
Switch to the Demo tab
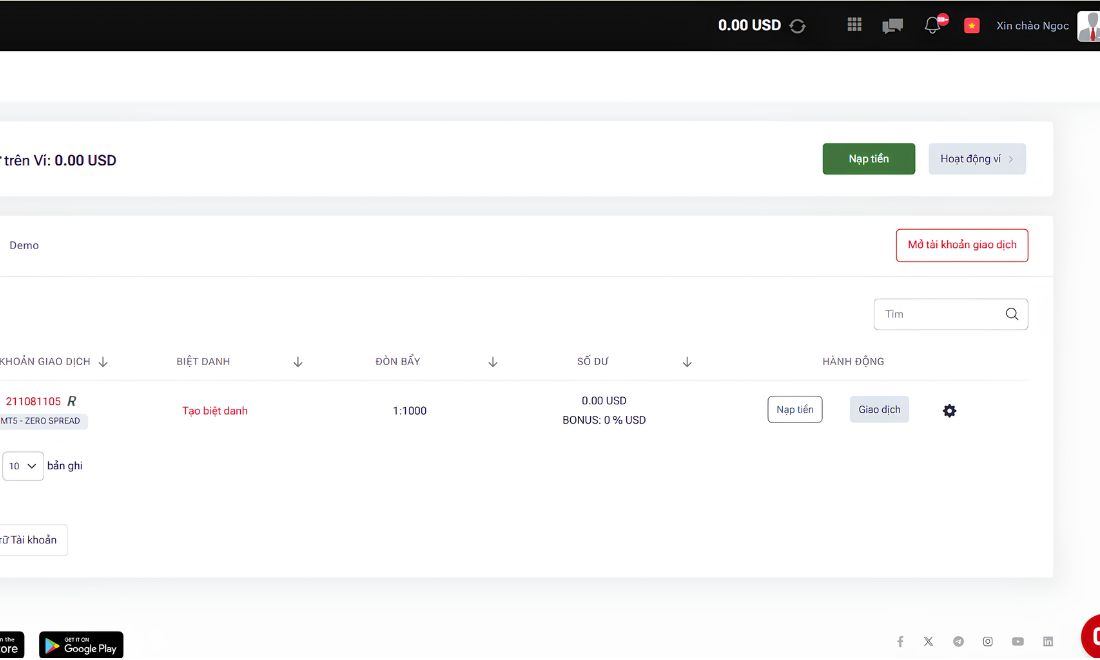[x=24, y=245]
